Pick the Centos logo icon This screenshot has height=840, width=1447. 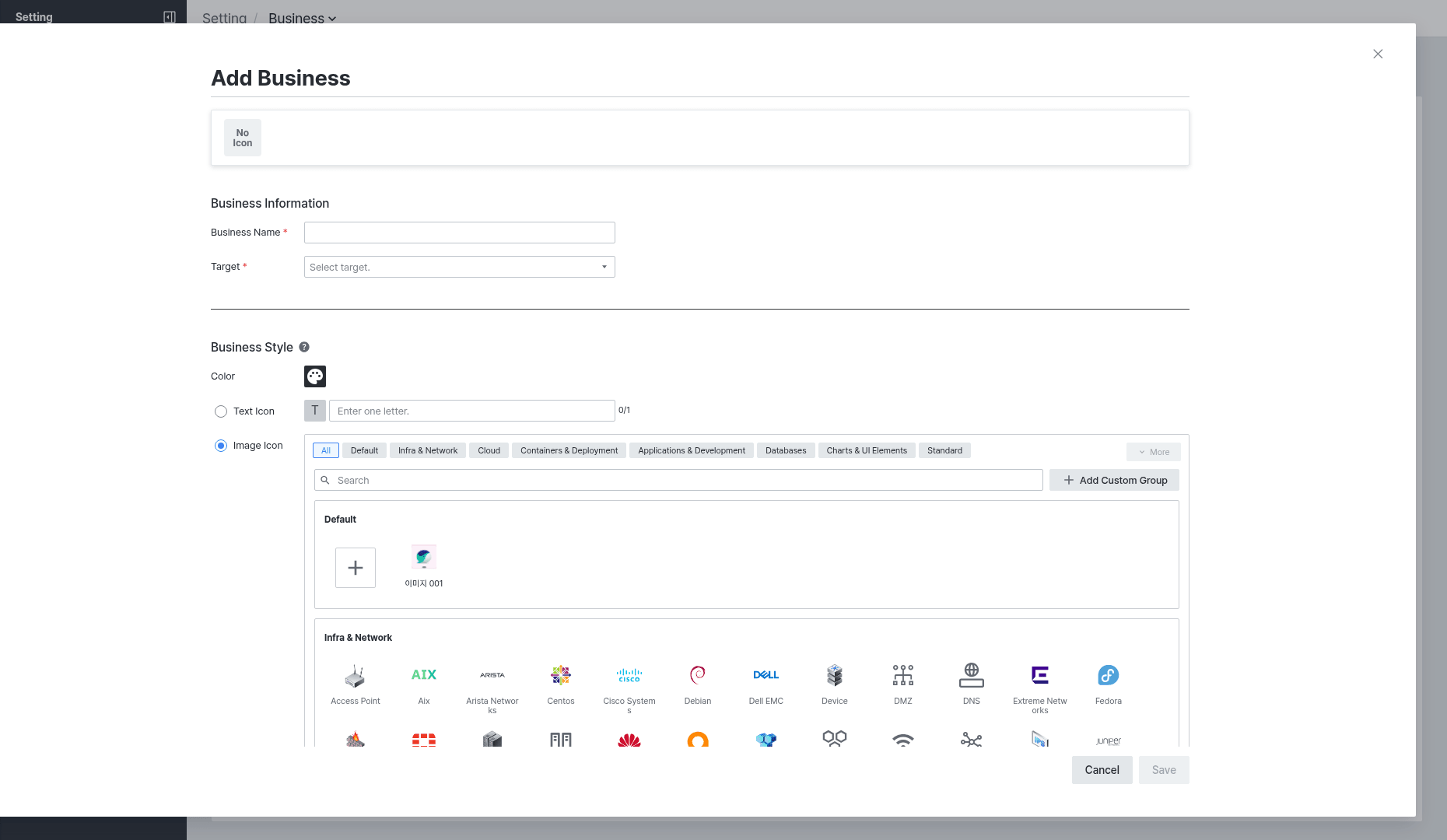pos(561,675)
